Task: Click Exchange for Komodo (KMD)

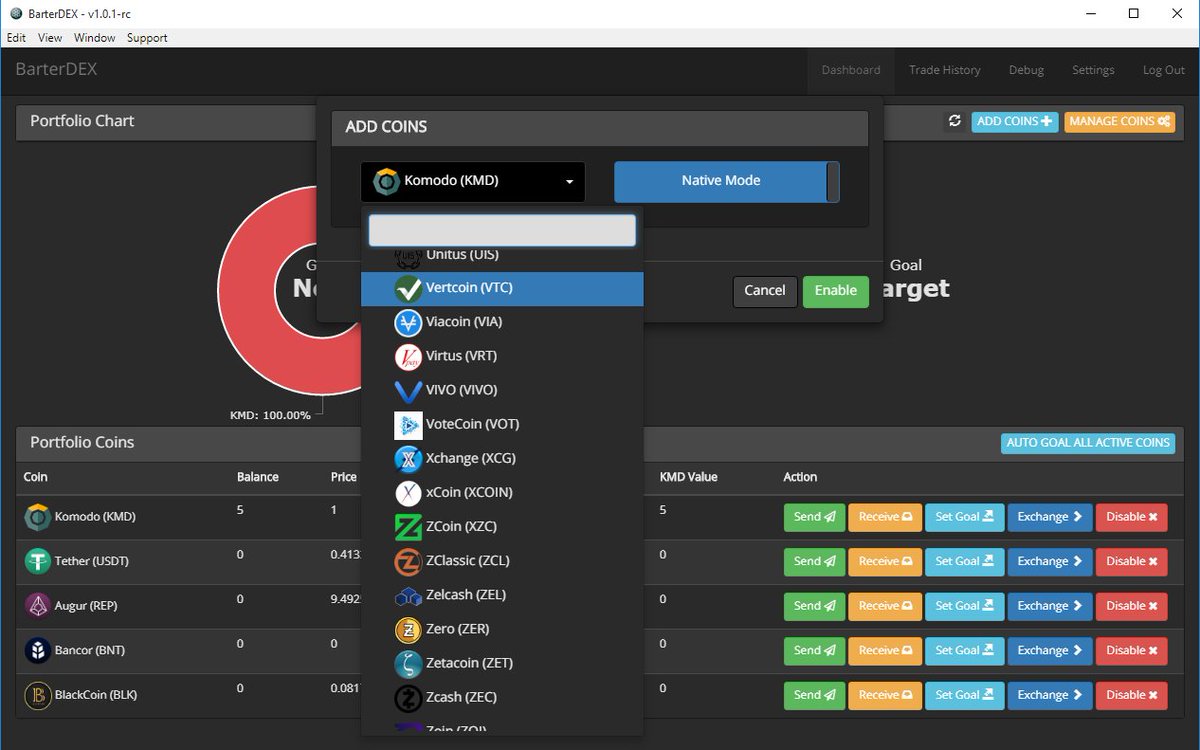Action: coord(1050,517)
